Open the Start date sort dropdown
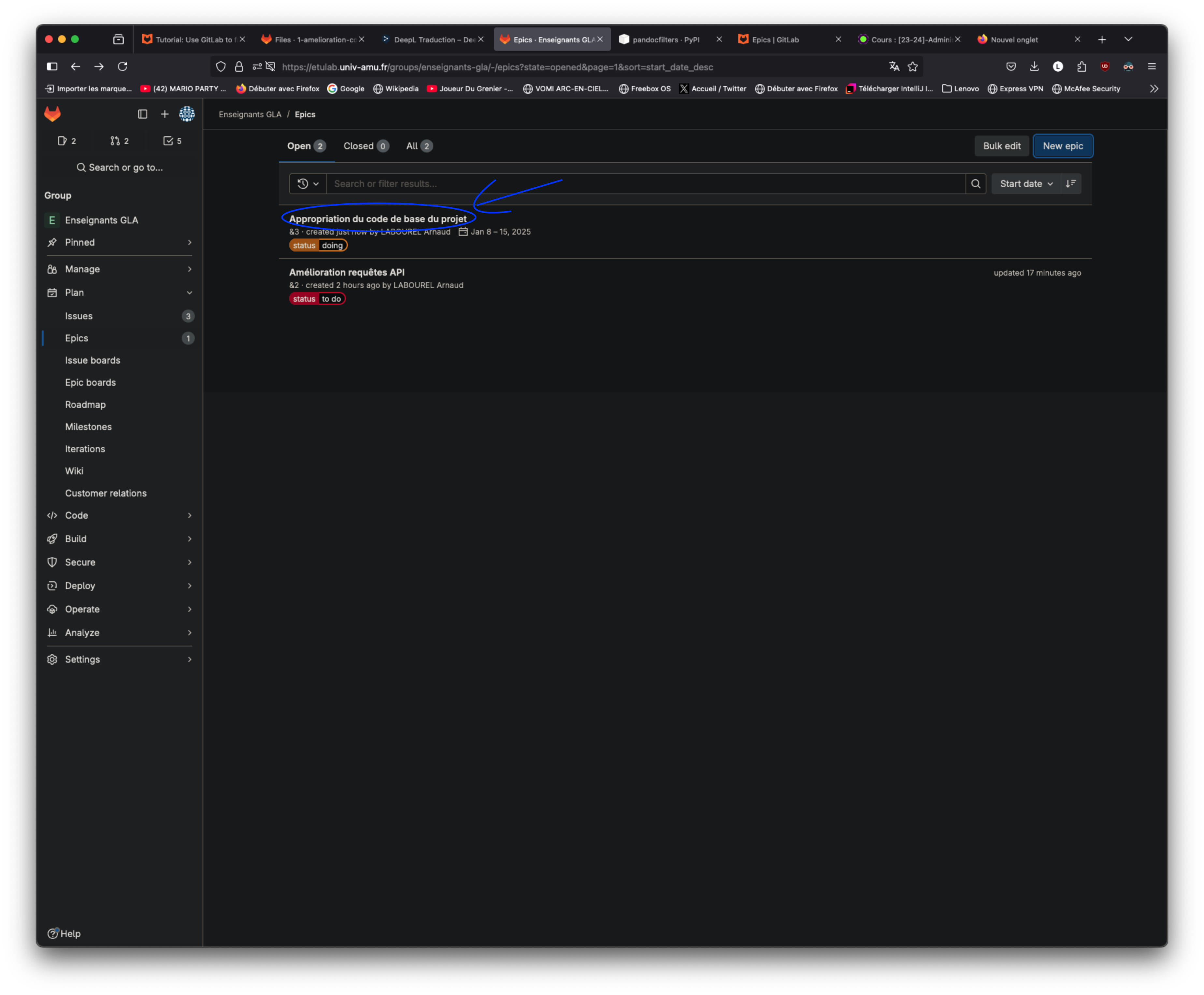This screenshot has height=995, width=1204. [x=1026, y=183]
